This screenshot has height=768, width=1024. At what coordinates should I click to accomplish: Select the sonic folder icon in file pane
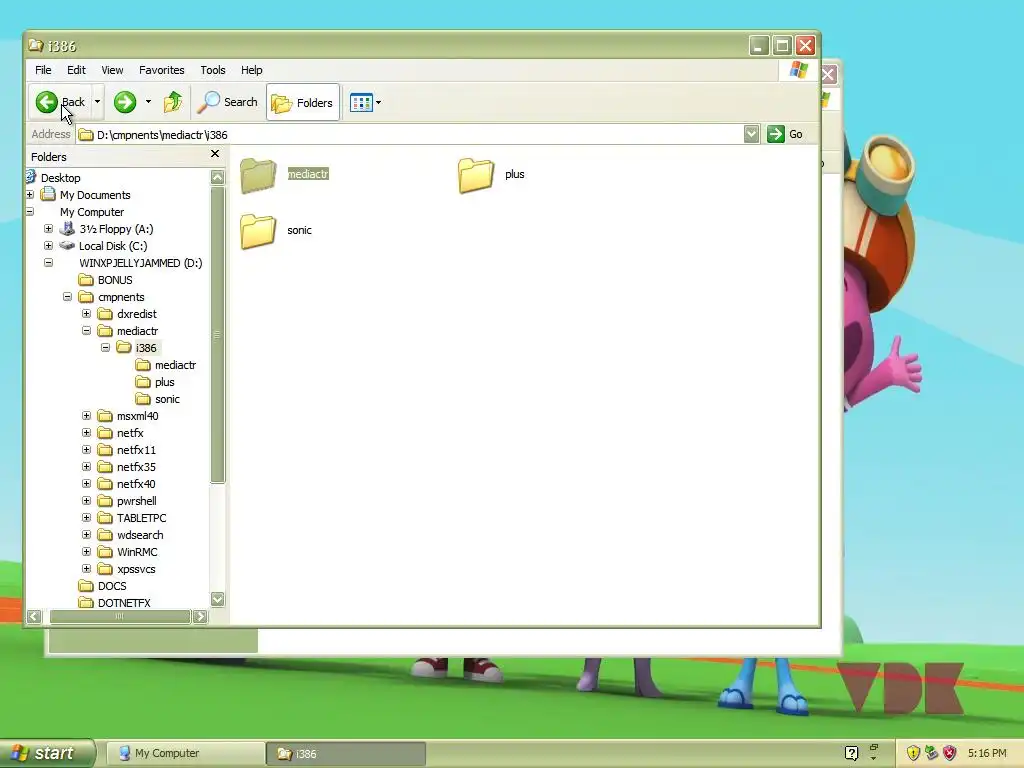(x=259, y=231)
